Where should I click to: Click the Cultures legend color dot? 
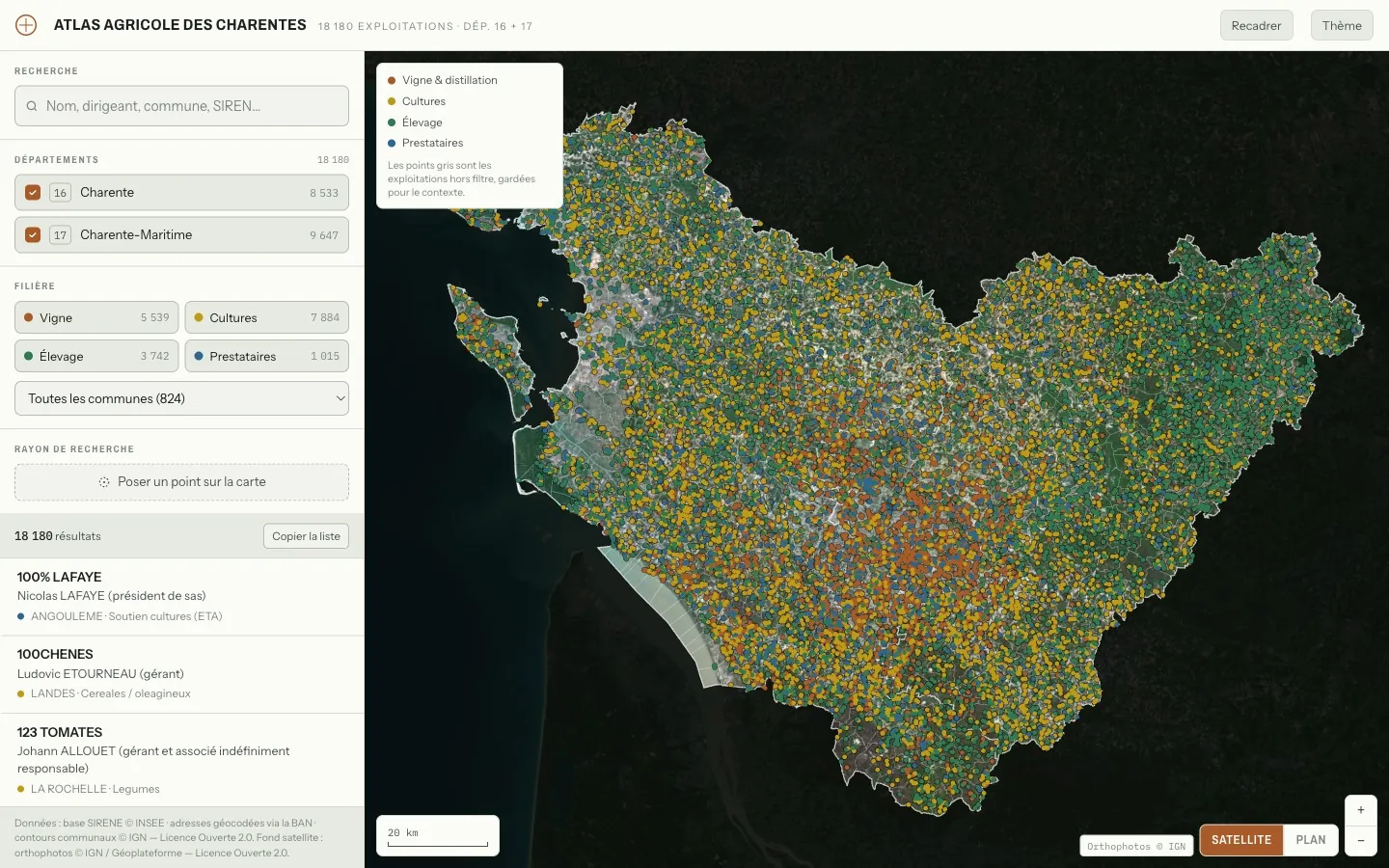pos(392,101)
